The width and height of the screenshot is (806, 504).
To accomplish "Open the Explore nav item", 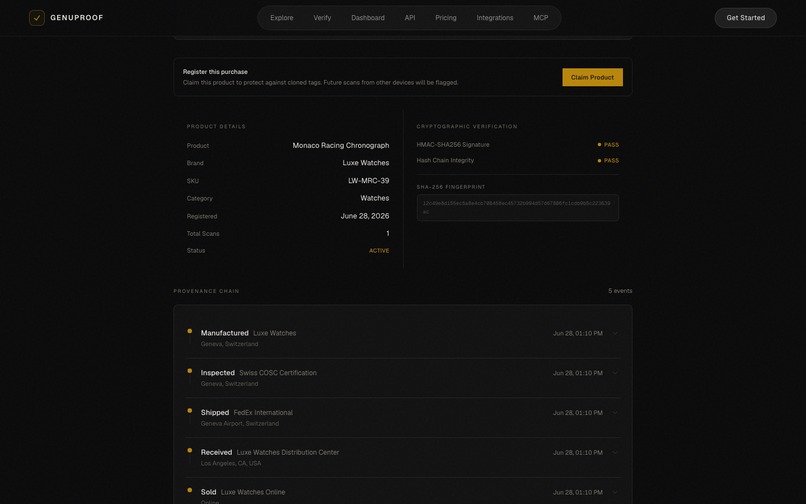I will point(282,18).
